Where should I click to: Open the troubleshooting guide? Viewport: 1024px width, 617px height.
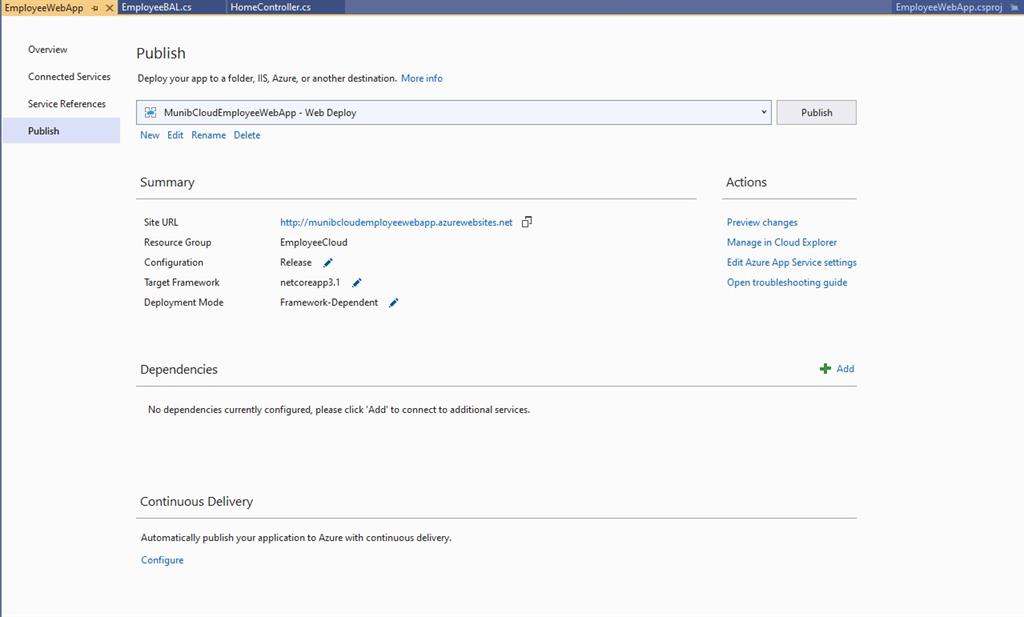787,282
